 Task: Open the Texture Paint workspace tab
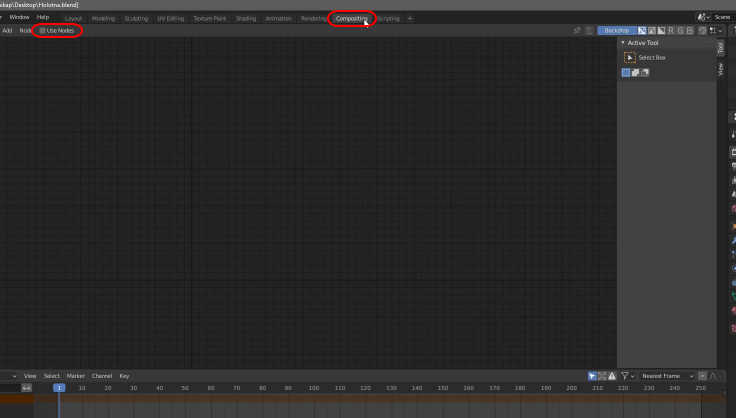(x=209, y=19)
